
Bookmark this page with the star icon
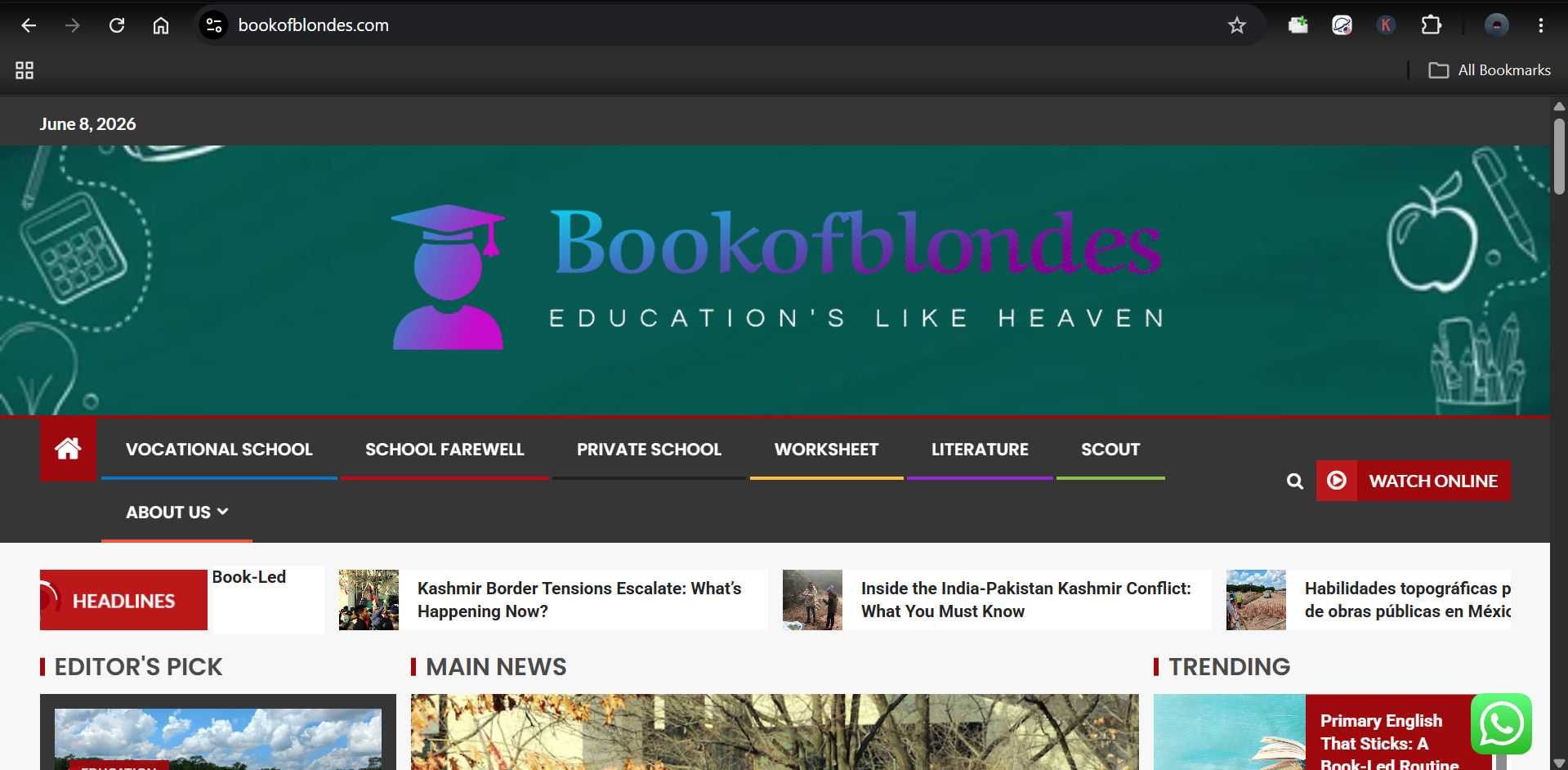point(1237,25)
